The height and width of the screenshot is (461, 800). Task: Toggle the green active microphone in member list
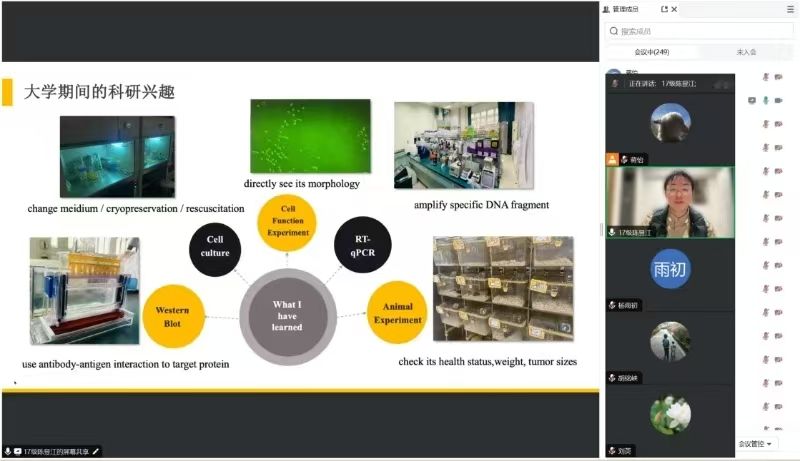[x=765, y=100]
